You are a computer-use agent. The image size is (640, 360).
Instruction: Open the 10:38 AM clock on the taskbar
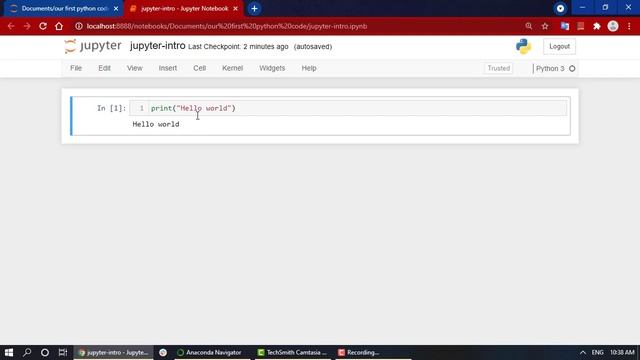click(622, 352)
